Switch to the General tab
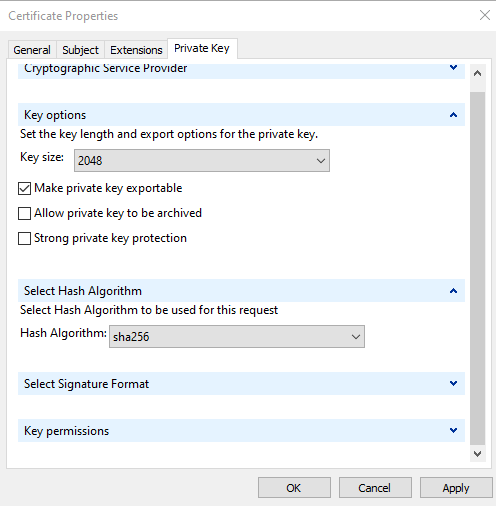This screenshot has width=496, height=506. pyautogui.click(x=32, y=50)
